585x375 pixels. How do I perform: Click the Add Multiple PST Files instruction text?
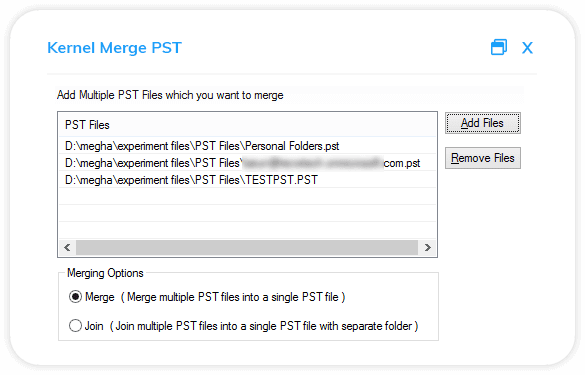(170, 95)
